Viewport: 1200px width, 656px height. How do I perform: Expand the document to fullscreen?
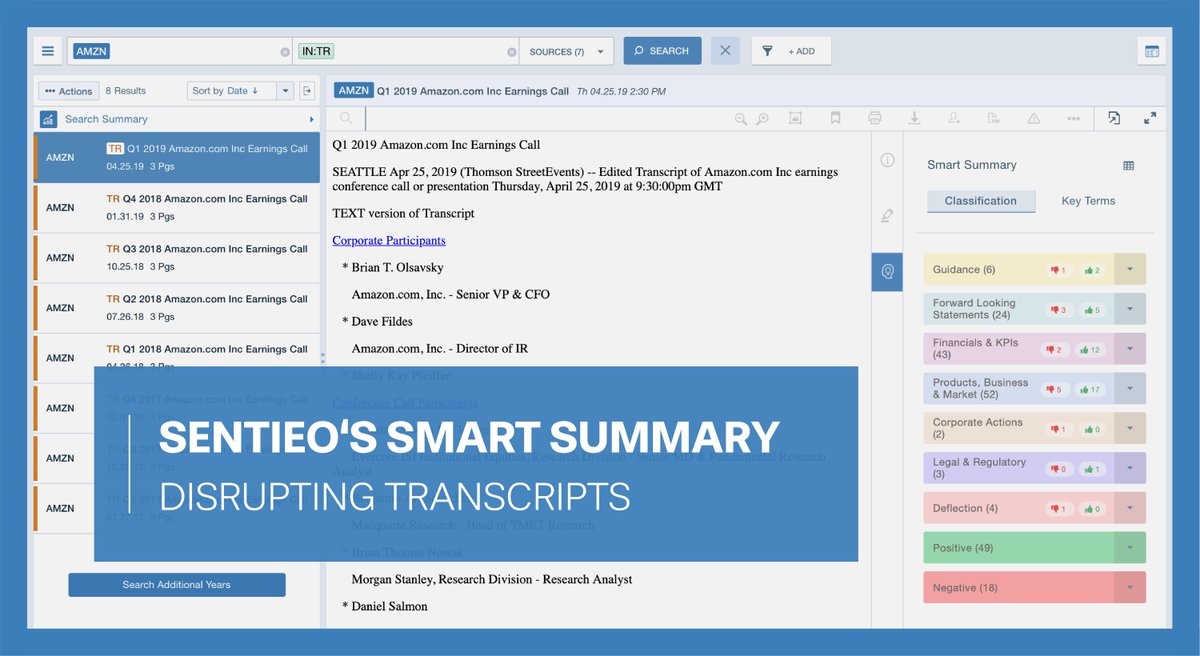(x=1150, y=118)
